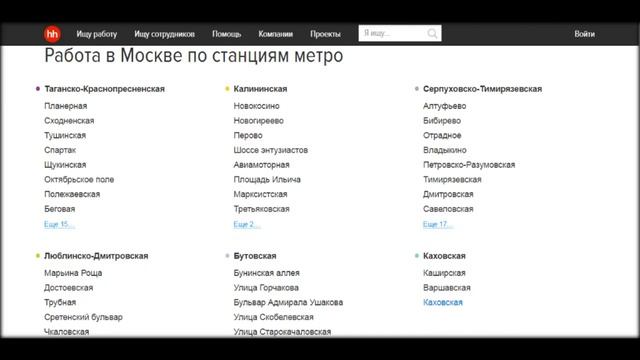
Task: Select the Новокосино station
Action: click(x=256, y=106)
